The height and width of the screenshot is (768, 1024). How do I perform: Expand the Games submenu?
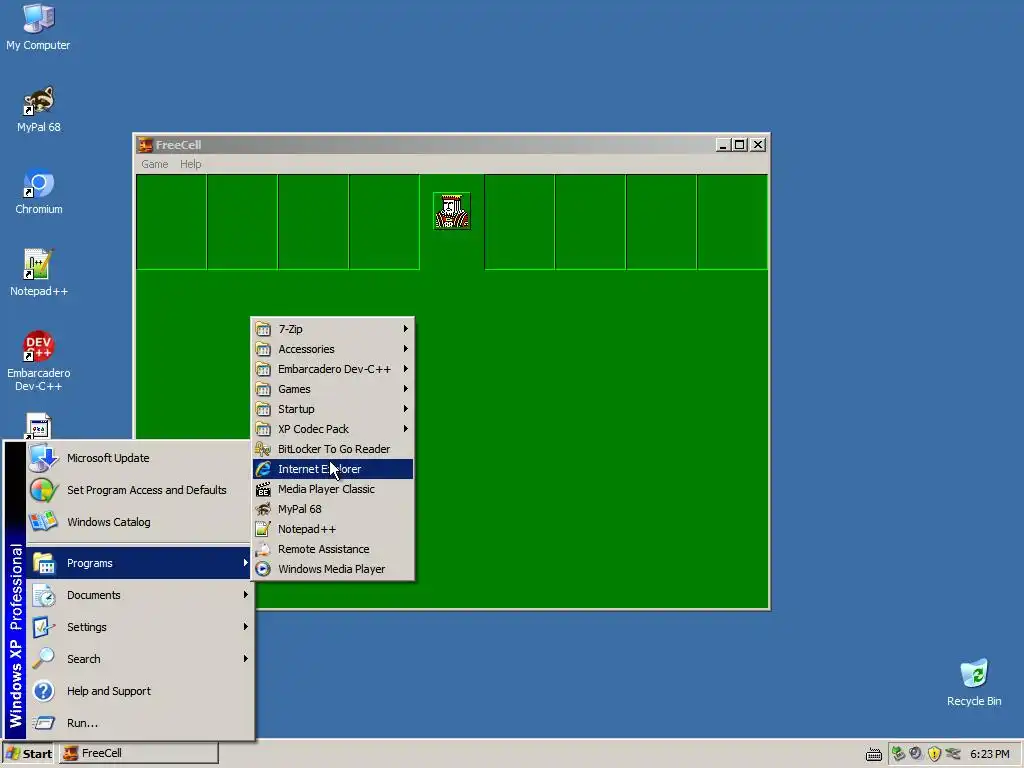pyautogui.click(x=333, y=389)
